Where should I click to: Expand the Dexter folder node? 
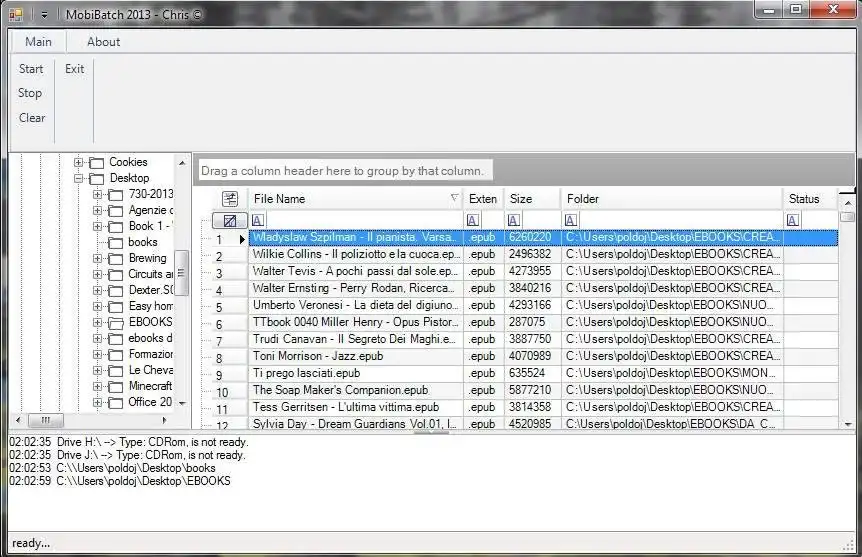(97, 290)
